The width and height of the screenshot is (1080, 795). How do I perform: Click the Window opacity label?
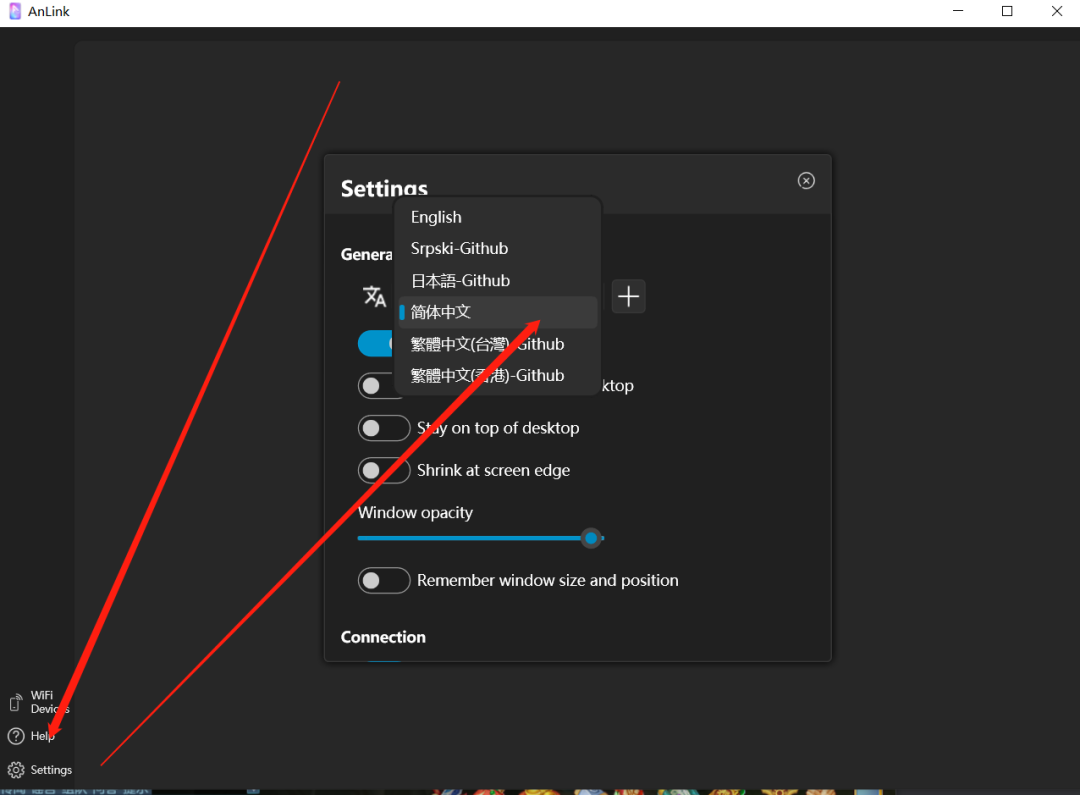coord(415,513)
